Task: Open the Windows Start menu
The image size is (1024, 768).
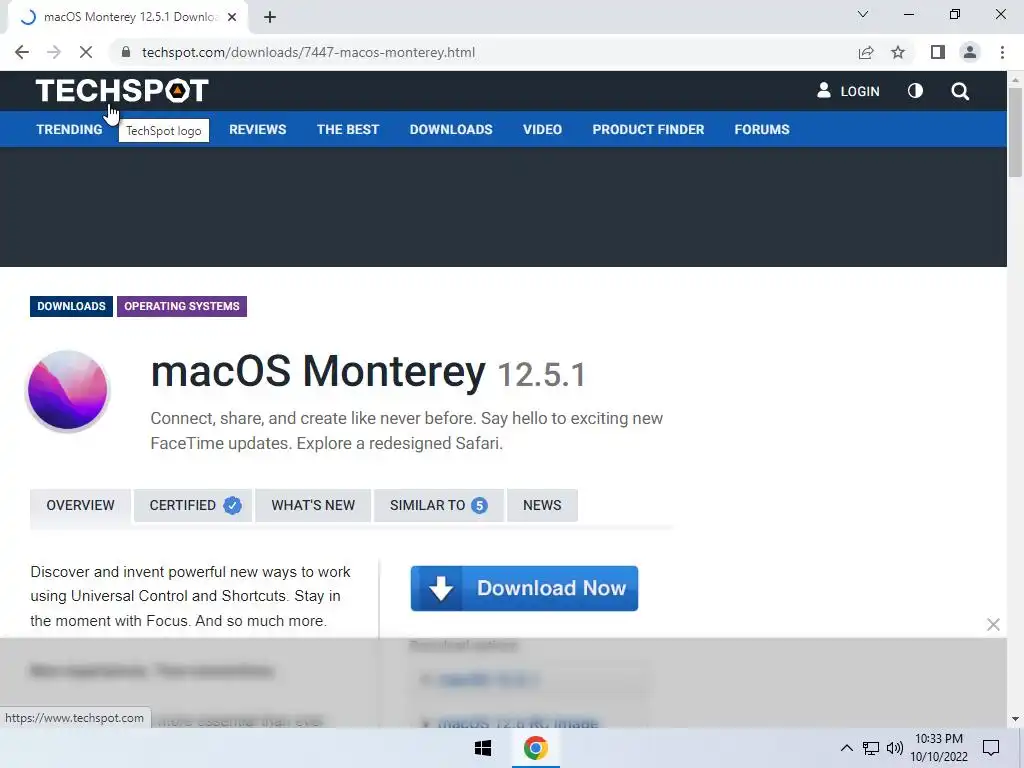Action: [x=483, y=748]
